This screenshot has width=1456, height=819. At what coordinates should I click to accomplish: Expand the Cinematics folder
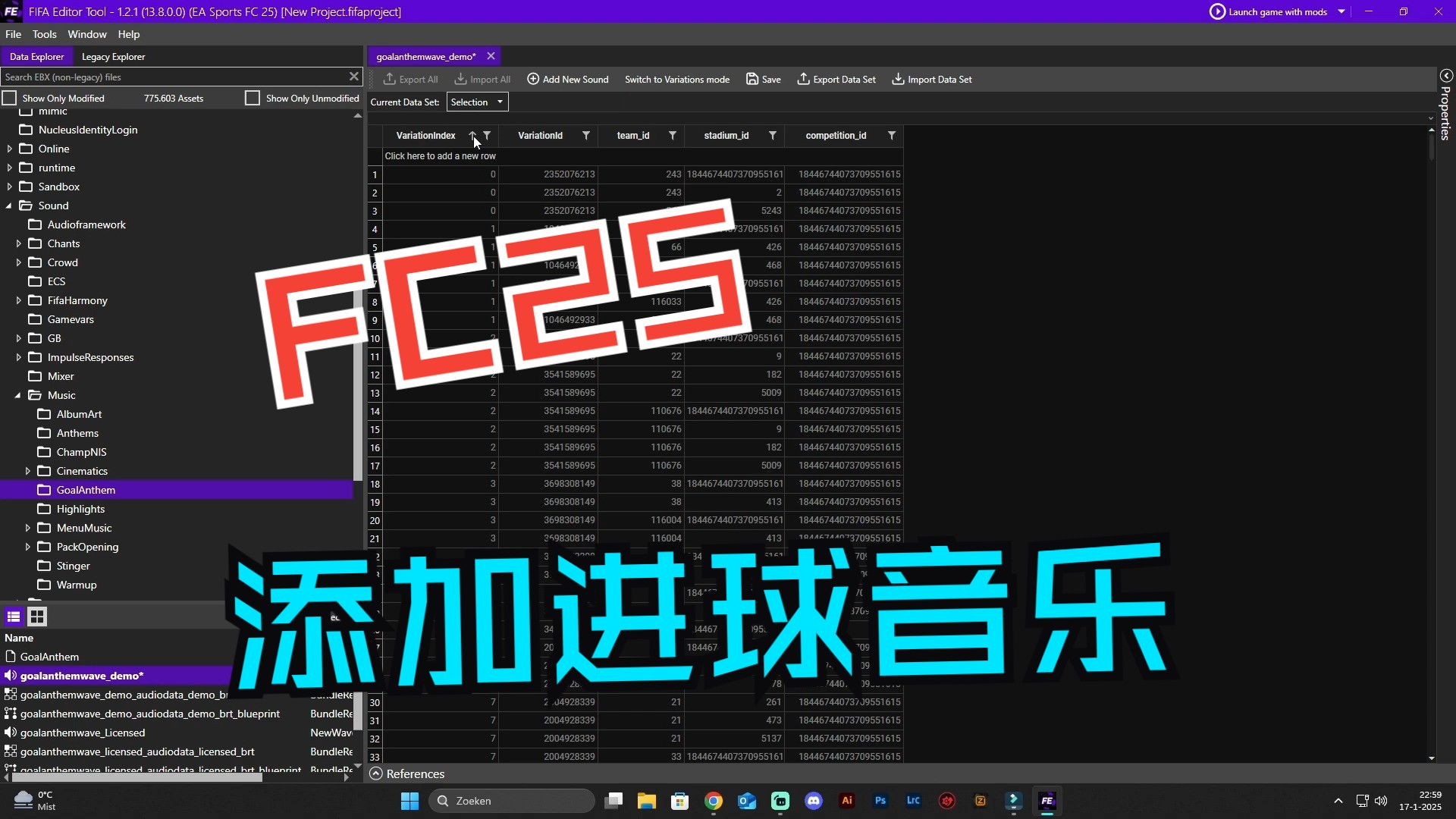[x=27, y=471]
